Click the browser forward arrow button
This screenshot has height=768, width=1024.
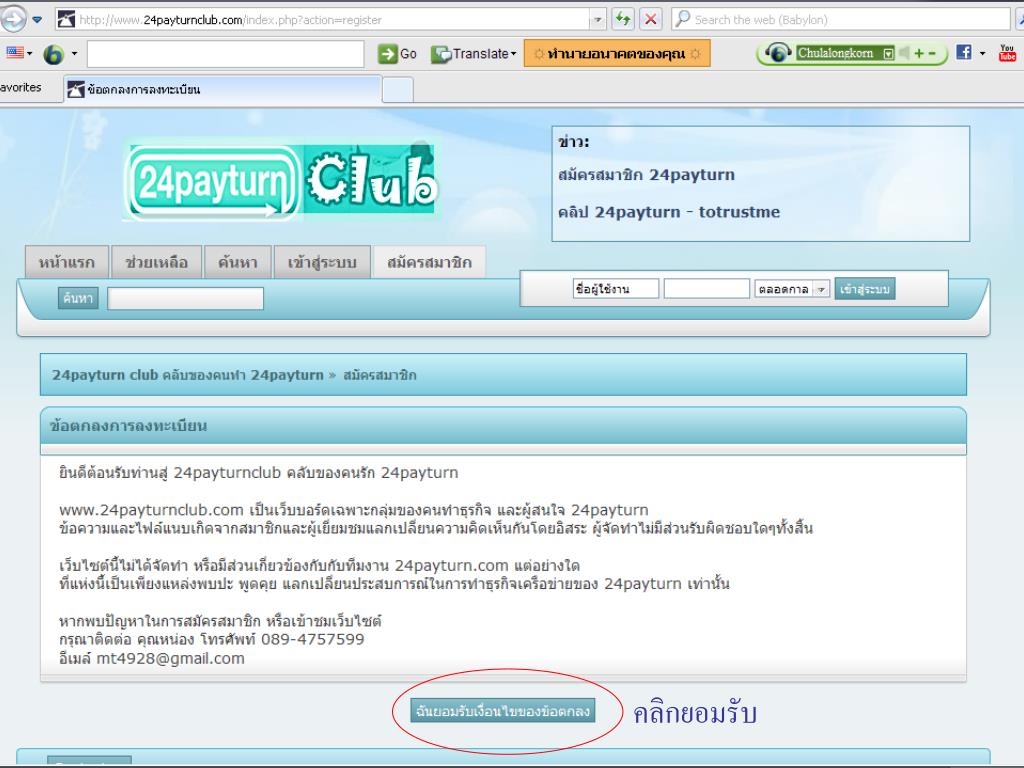pyautogui.click(x=12, y=19)
